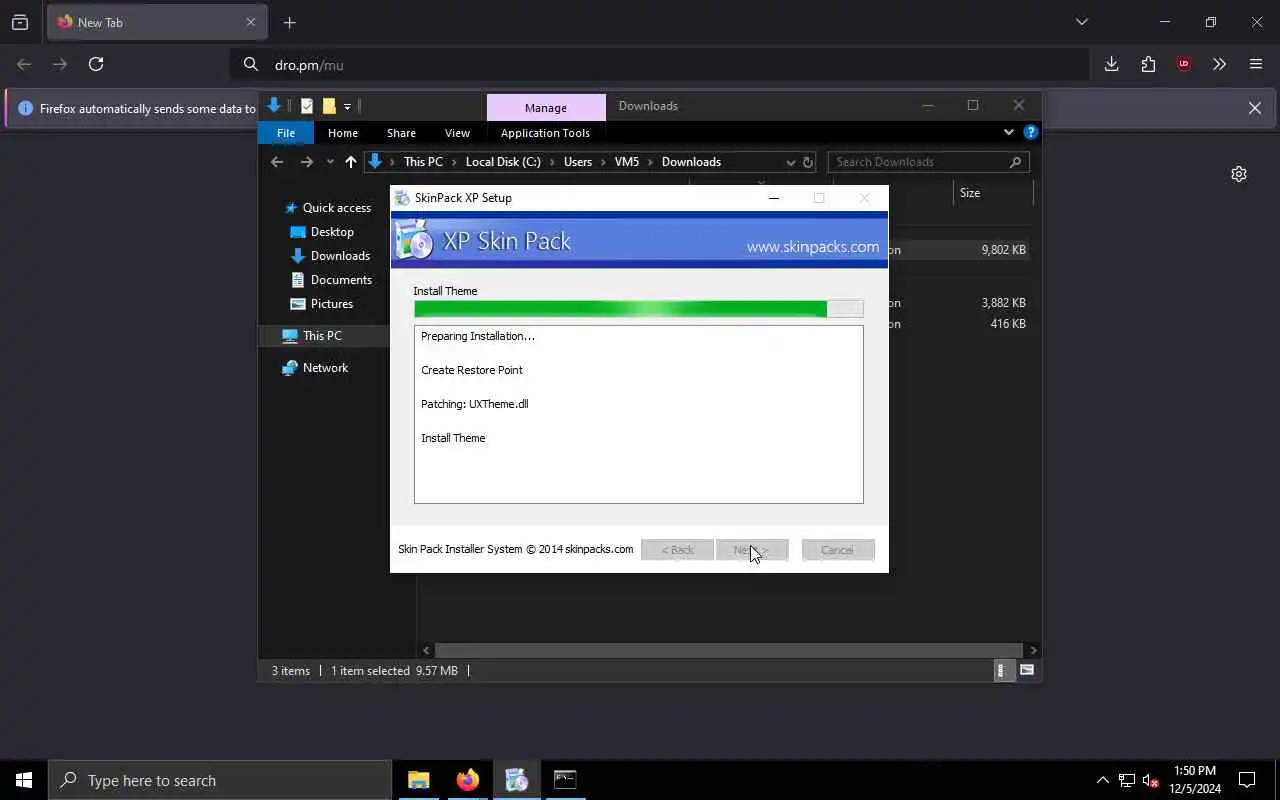Open New Tab settings gear

(1239, 174)
